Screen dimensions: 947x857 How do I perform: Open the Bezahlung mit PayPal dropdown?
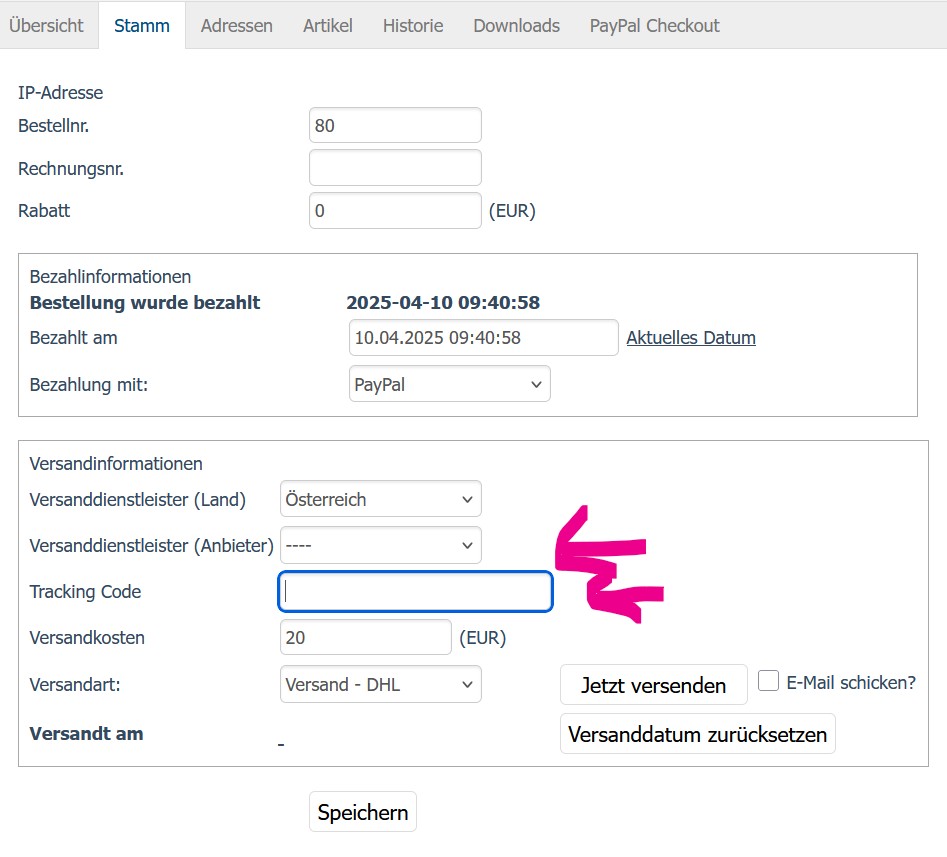pyautogui.click(x=449, y=384)
